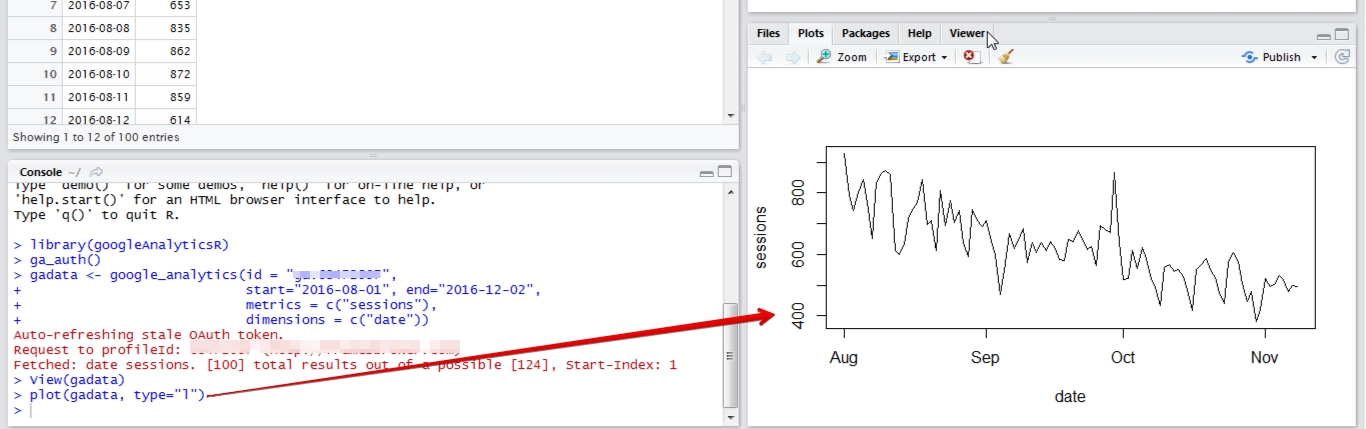Click the Console scrollbar thumb
The image size is (1366, 429).
coord(730,355)
